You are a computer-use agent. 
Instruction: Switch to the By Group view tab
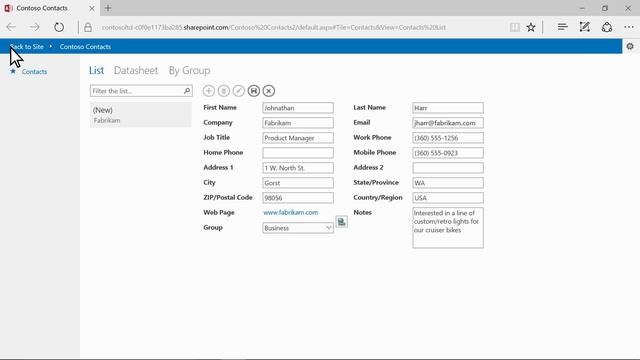point(189,70)
